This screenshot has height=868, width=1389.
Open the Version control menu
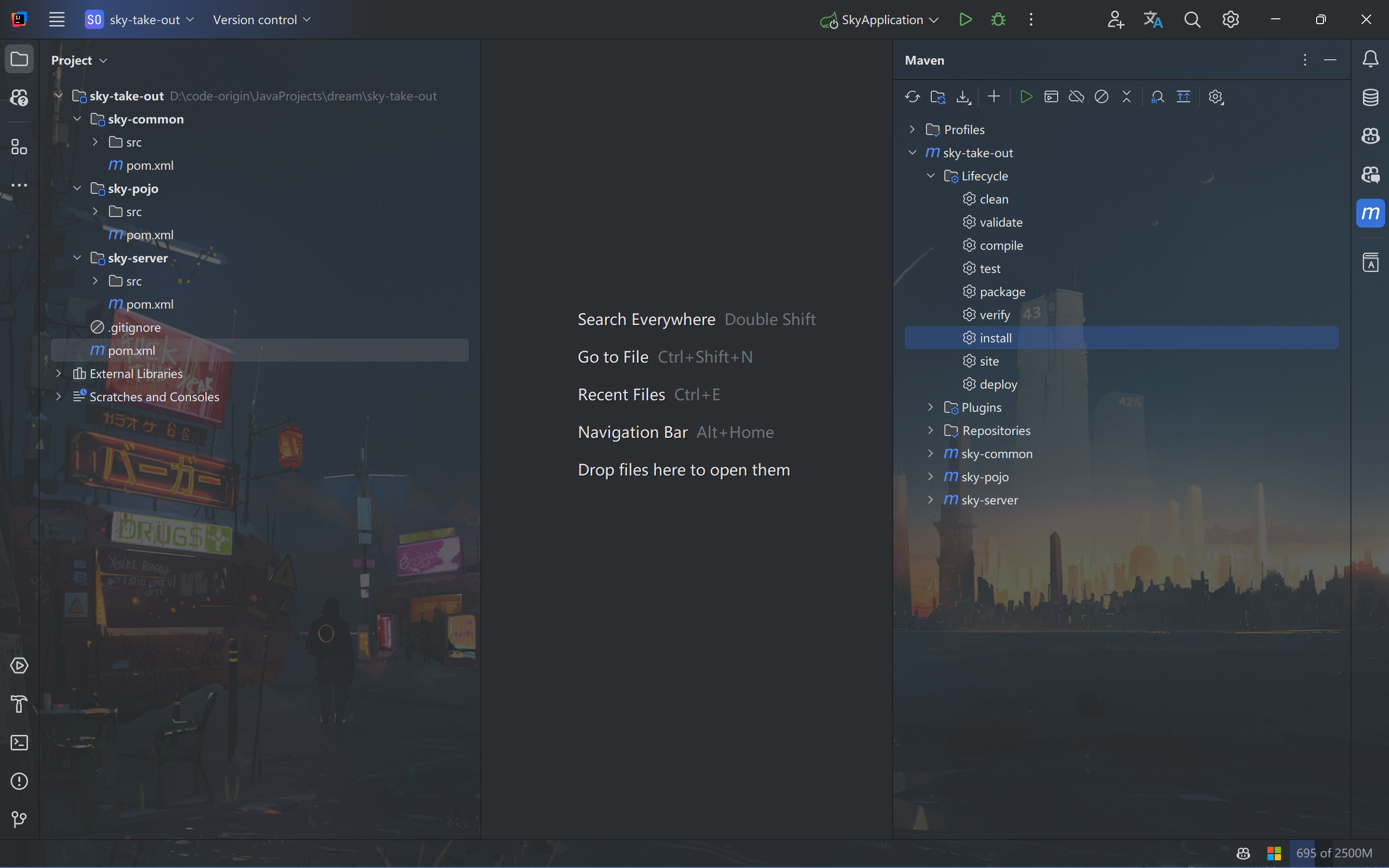point(262,19)
